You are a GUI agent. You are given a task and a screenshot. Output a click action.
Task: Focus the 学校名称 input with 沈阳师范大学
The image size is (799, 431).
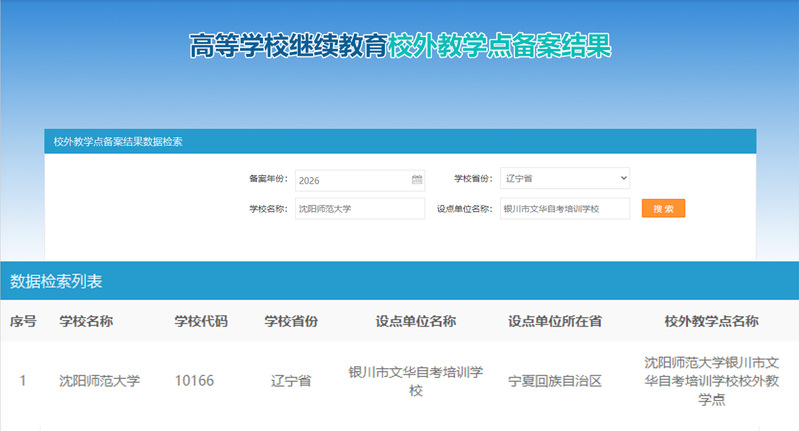pos(360,209)
